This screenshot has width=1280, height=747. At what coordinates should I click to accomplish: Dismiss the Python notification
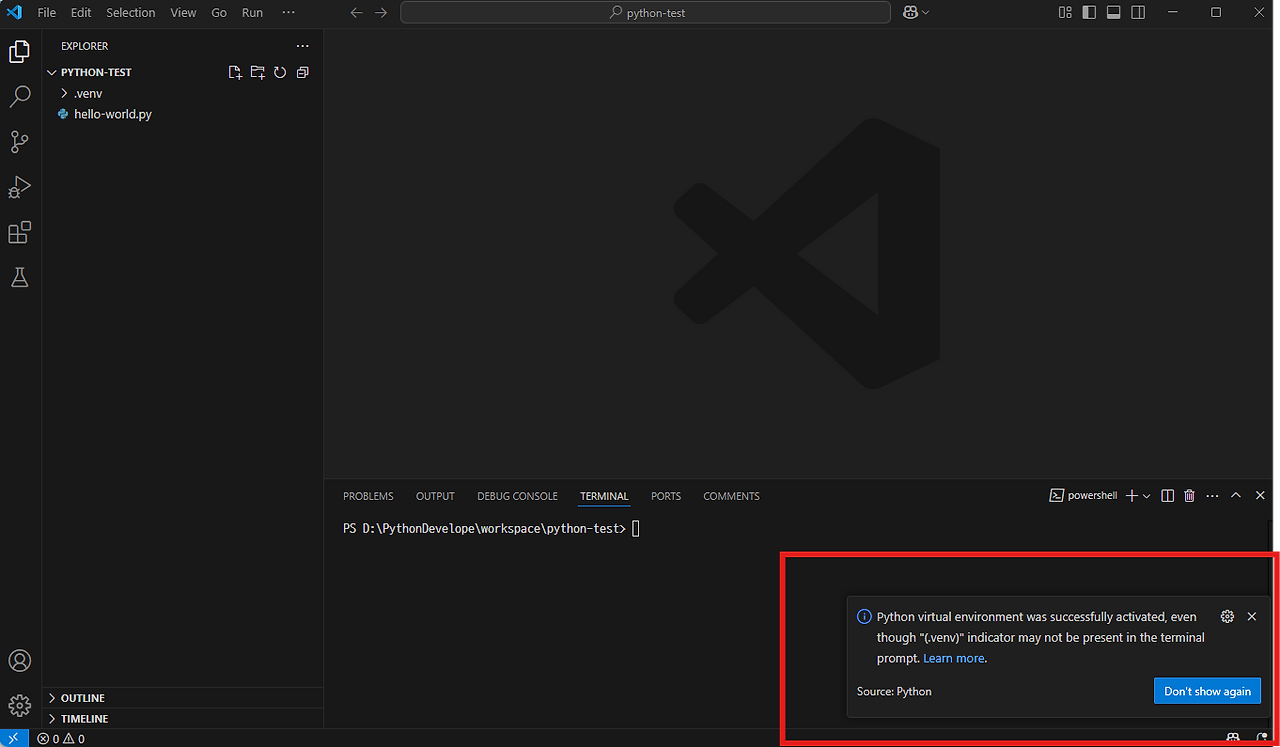[1252, 617]
